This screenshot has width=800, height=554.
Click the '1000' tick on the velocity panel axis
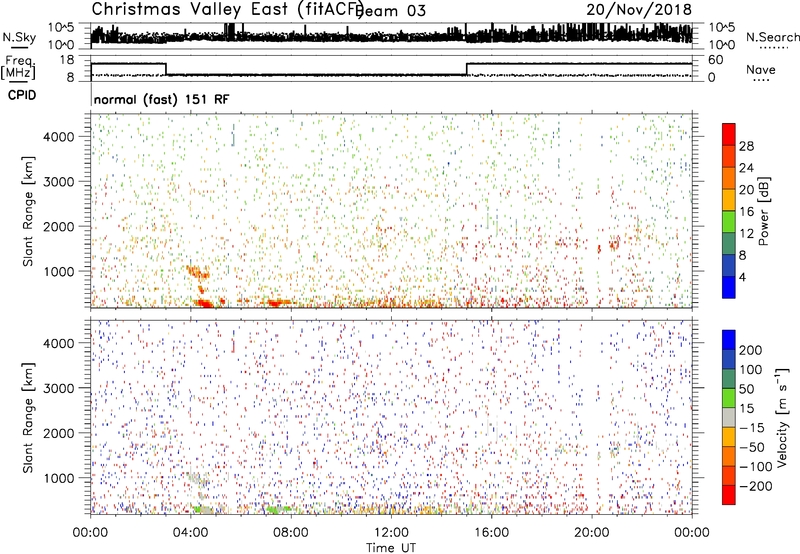click(x=59, y=478)
